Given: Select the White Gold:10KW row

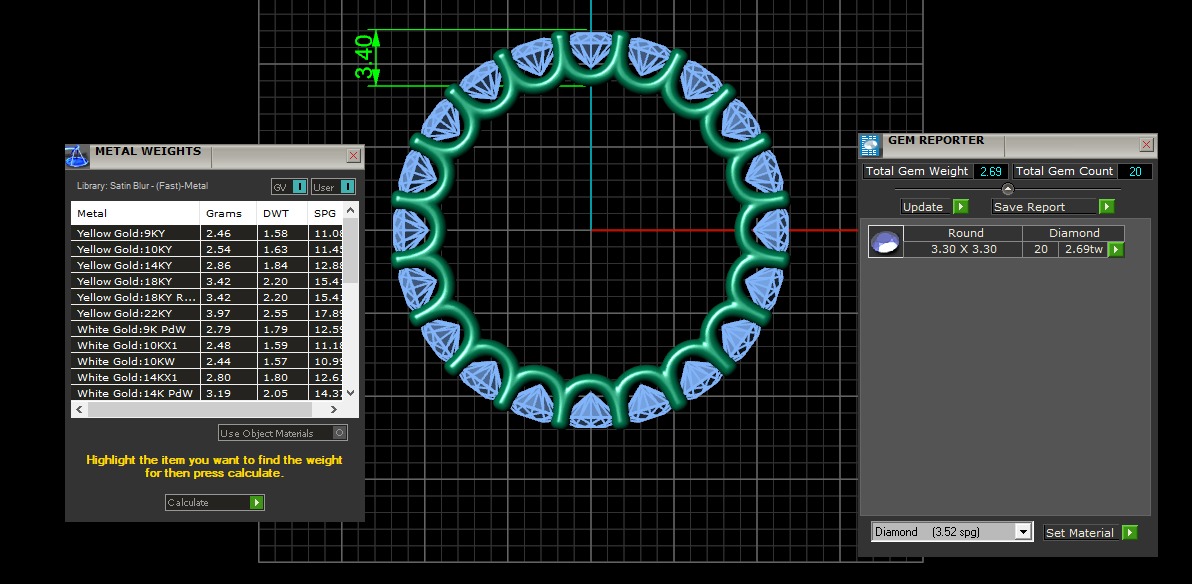Looking at the screenshot, I should pos(207,361).
